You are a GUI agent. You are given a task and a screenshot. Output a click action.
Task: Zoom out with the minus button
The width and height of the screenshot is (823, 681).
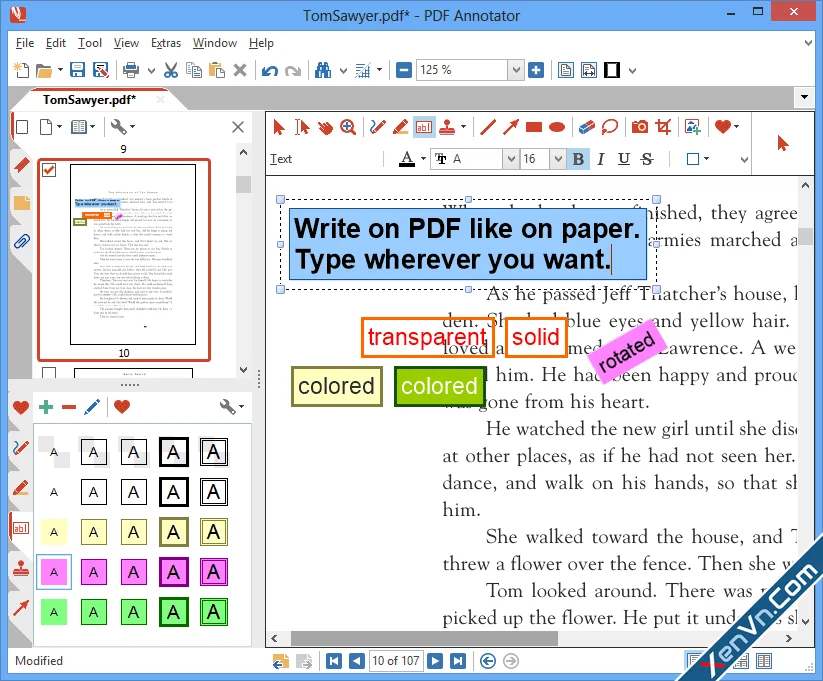pyautogui.click(x=404, y=70)
